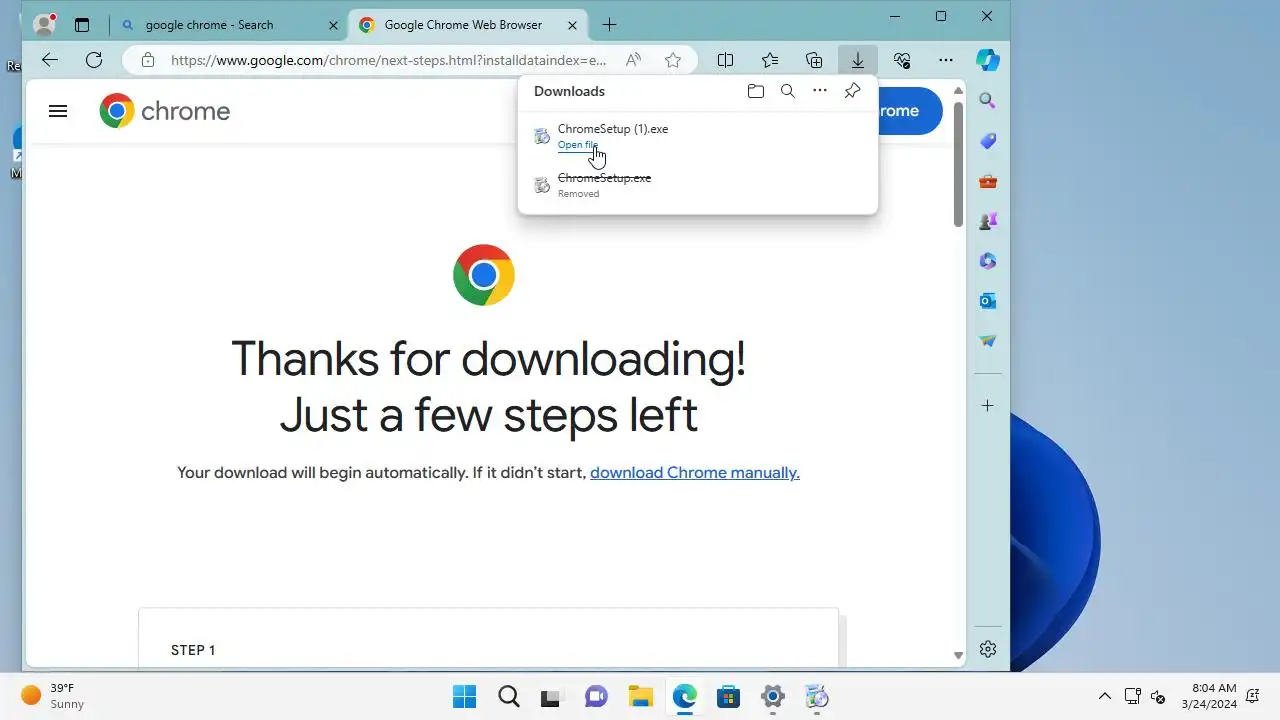Click Microsoft Edge taskbar icon

point(684,696)
